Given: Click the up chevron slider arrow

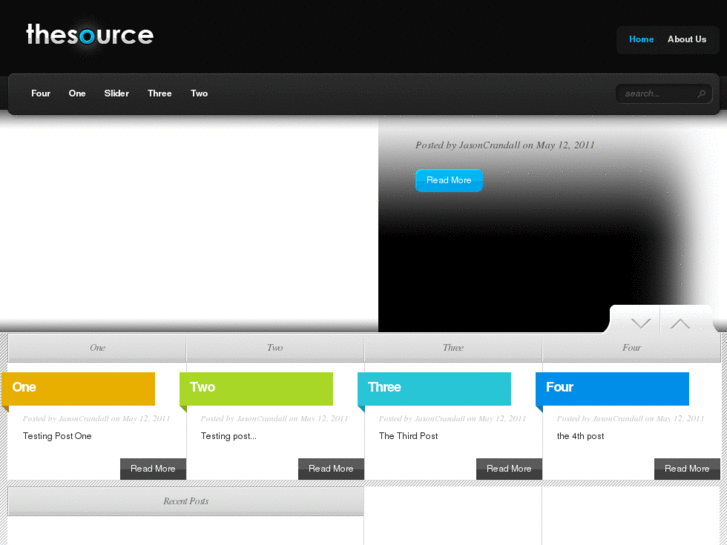Looking at the screenshot, I should tap(680, 323).
